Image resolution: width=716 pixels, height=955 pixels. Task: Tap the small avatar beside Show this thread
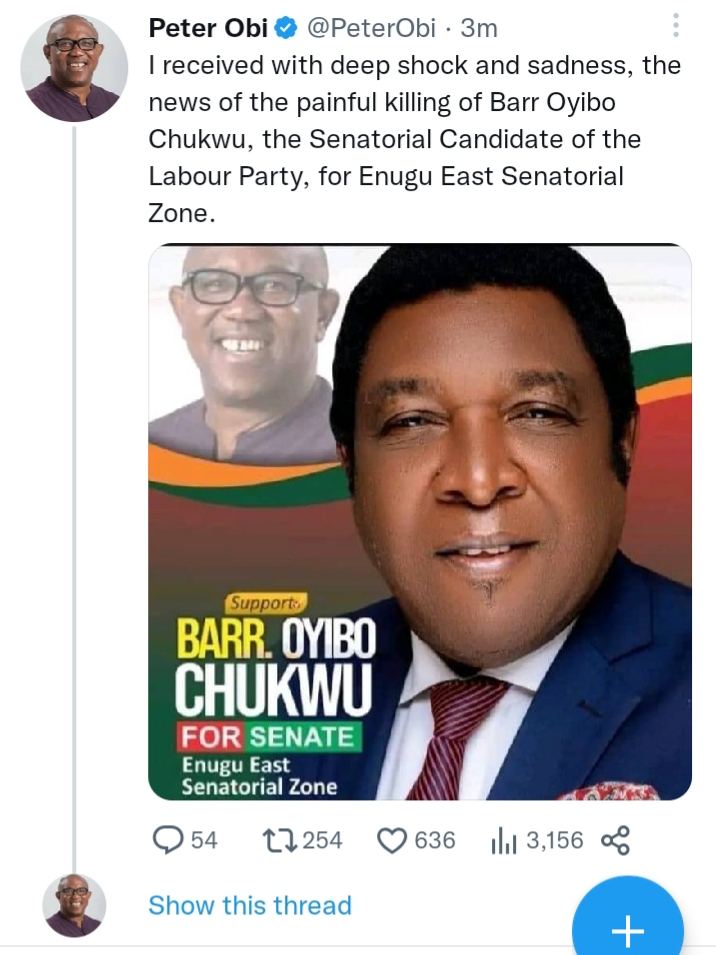pos(74,905)
